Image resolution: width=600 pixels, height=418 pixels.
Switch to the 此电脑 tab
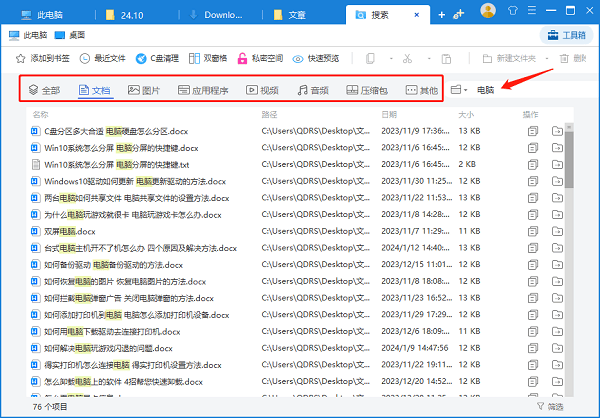click(x=42, y=15)
